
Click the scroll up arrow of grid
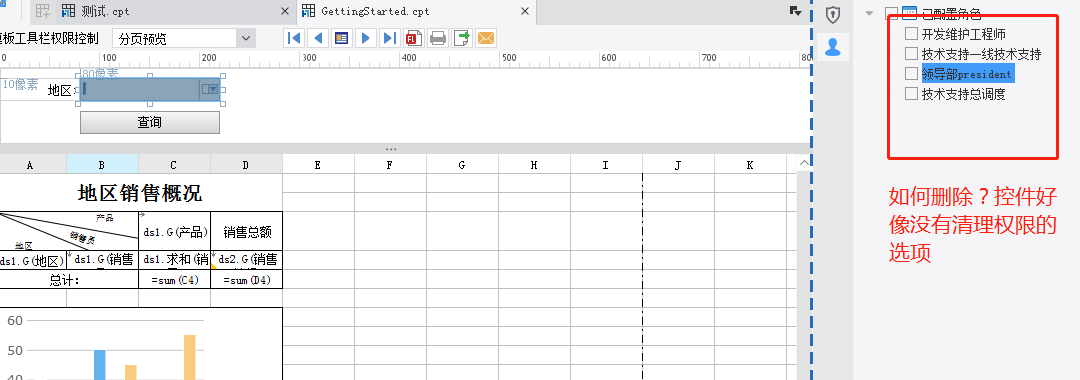click(804, 163)
